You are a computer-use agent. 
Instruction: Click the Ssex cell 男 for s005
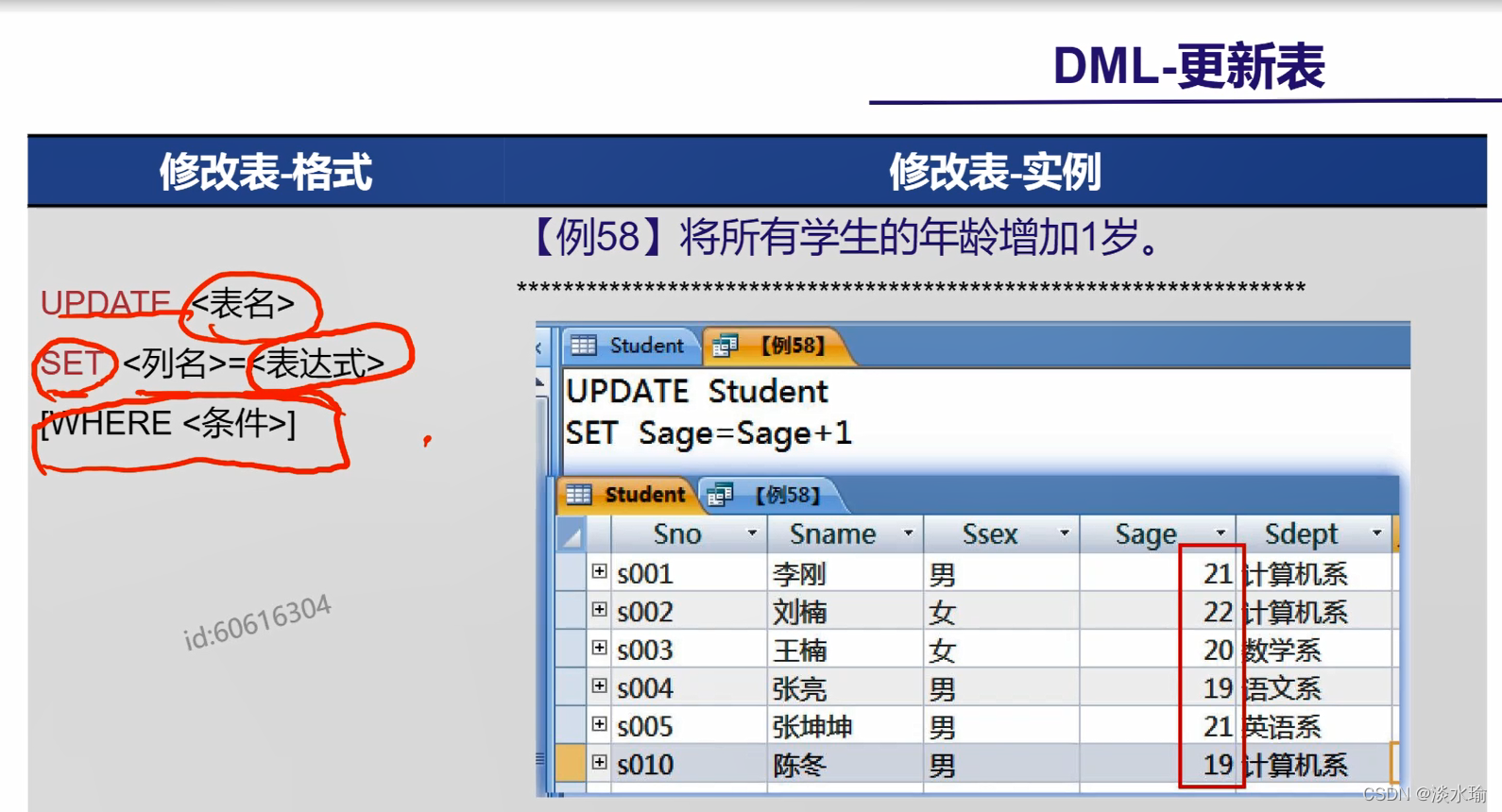click(1001, 726)
